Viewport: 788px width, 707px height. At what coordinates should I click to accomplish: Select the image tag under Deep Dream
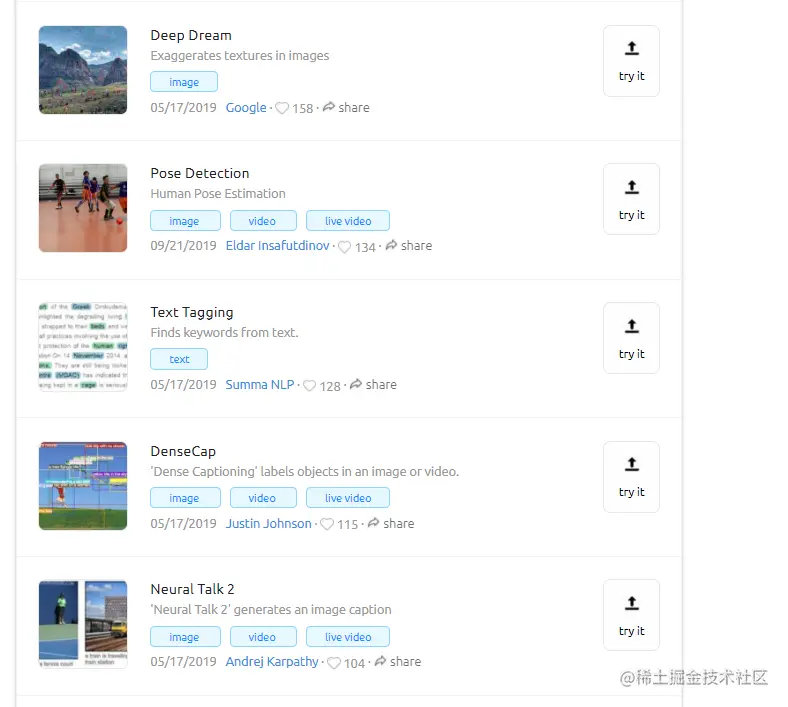[x=184, y=81]
